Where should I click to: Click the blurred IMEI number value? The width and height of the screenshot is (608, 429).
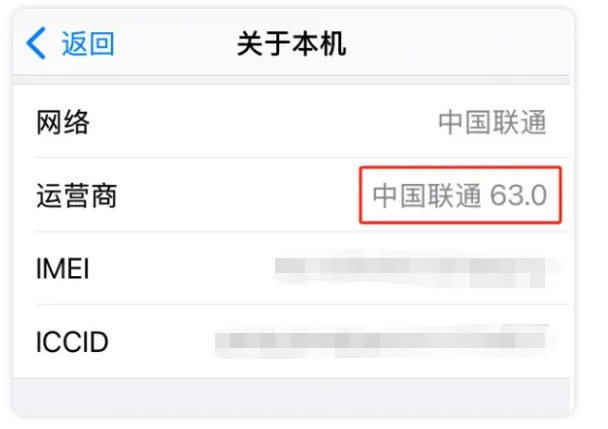point(417,269)
